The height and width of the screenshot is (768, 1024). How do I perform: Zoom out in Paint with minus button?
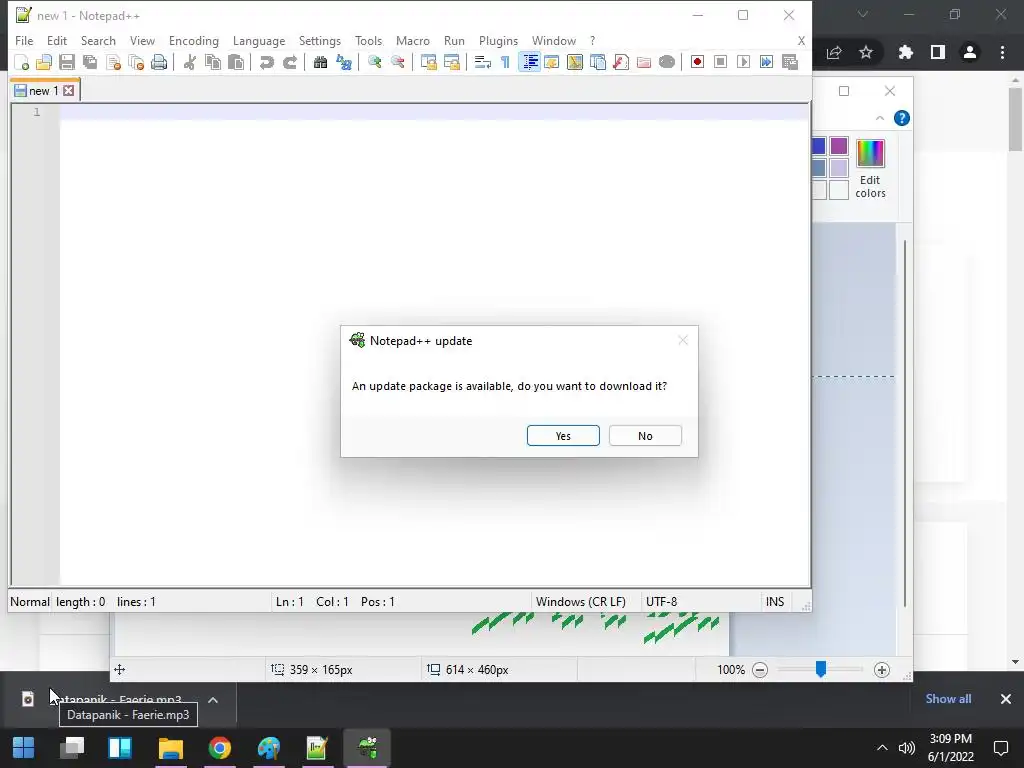coord(760,670)
